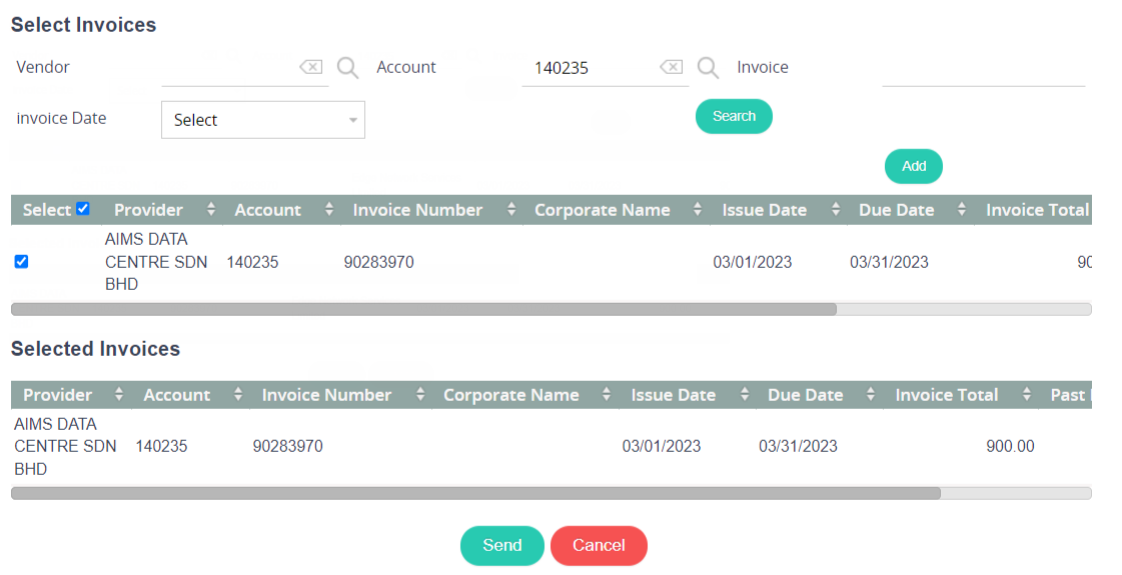Click due date 03/31/2023 in Selected Invoices

pyautogui.click(x=798, y=446)
